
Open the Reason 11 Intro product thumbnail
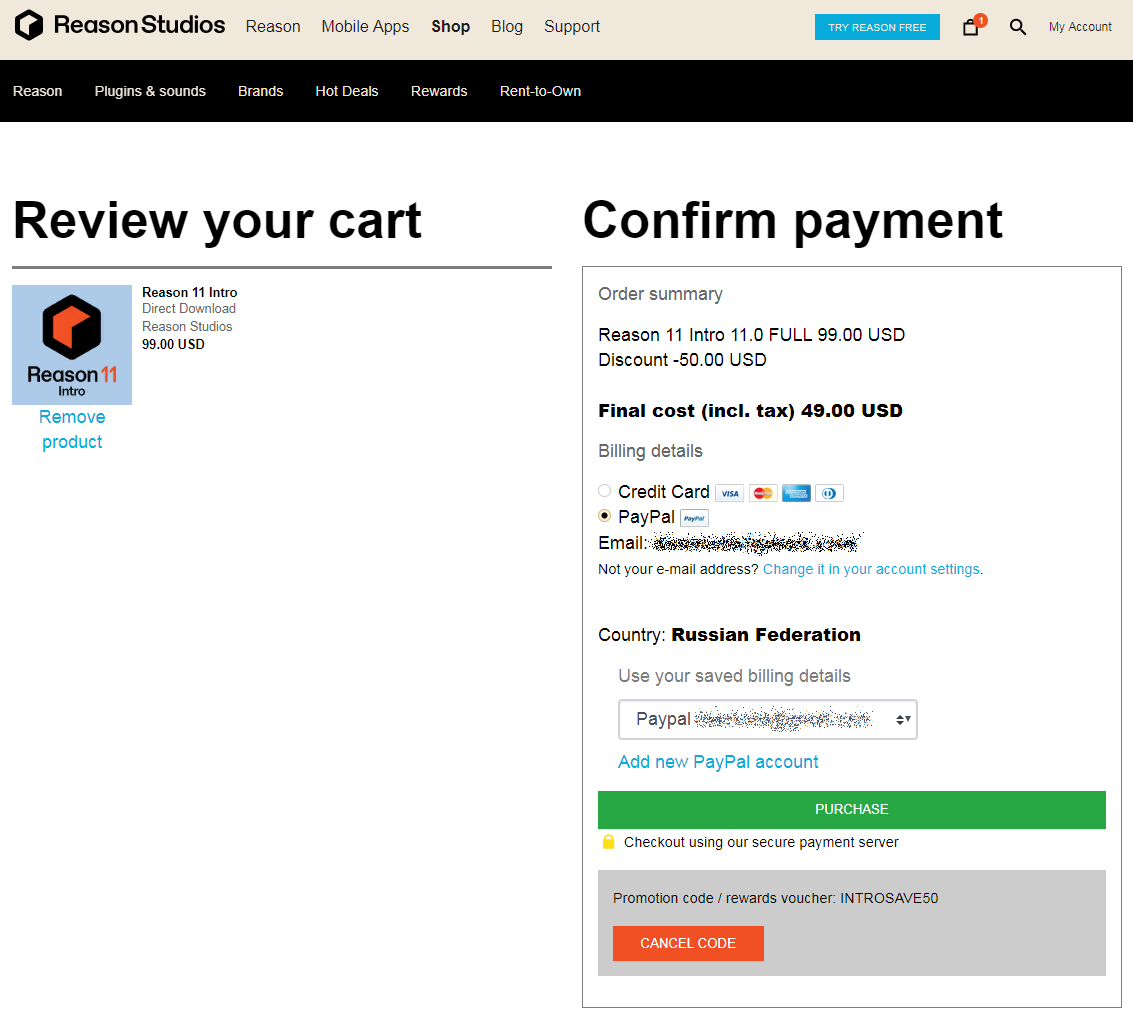[72, 345]
